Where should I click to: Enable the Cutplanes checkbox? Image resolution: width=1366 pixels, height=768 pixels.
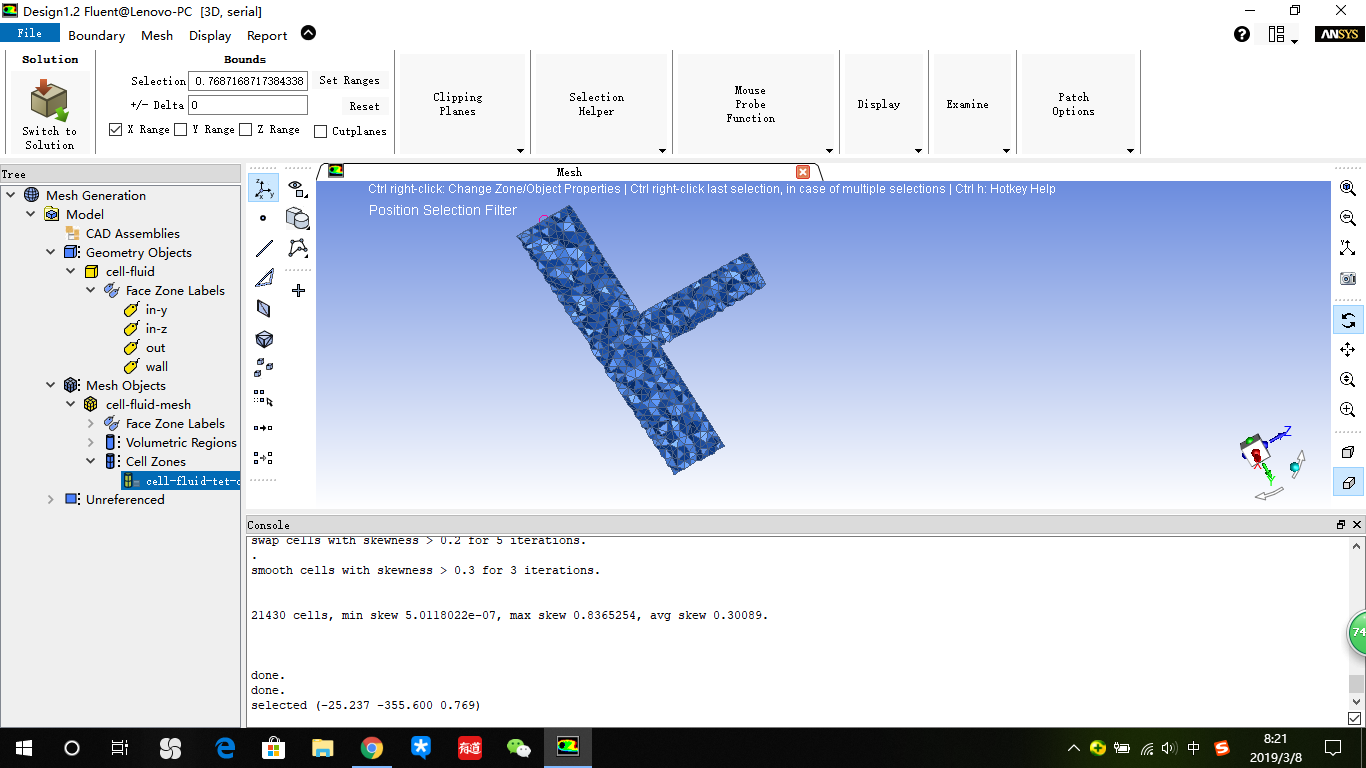(321, 131)
